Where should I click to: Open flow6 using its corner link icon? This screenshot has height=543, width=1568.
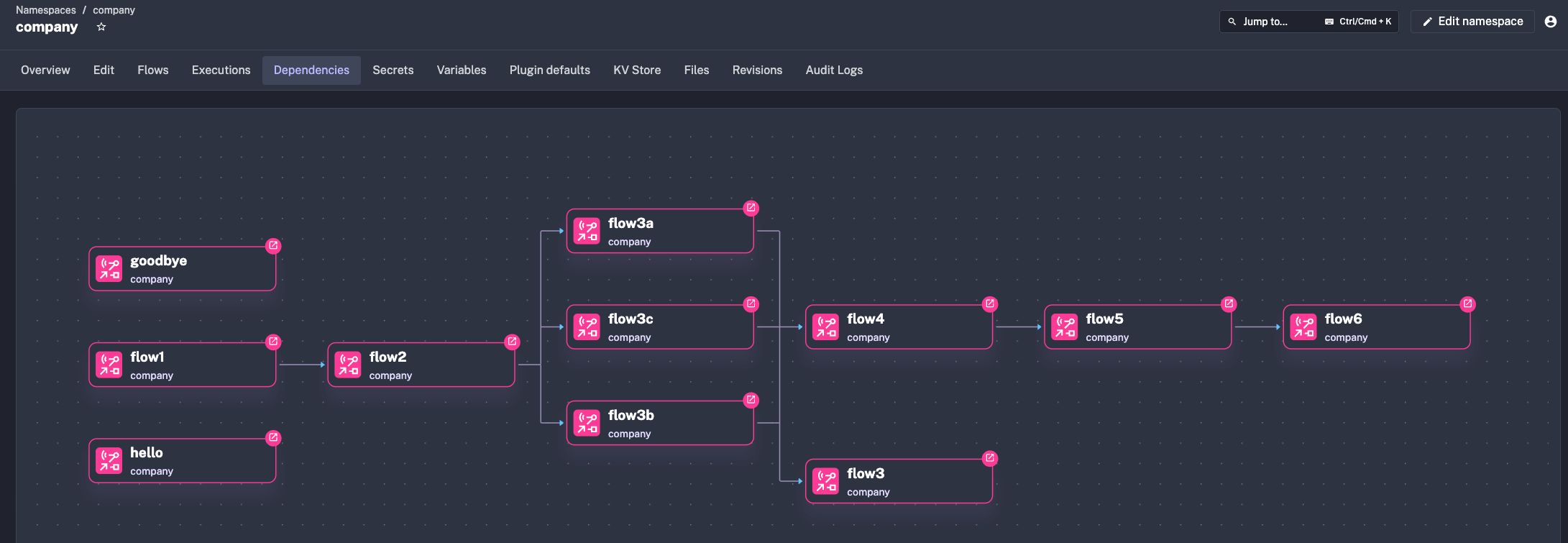[1467, 304]
